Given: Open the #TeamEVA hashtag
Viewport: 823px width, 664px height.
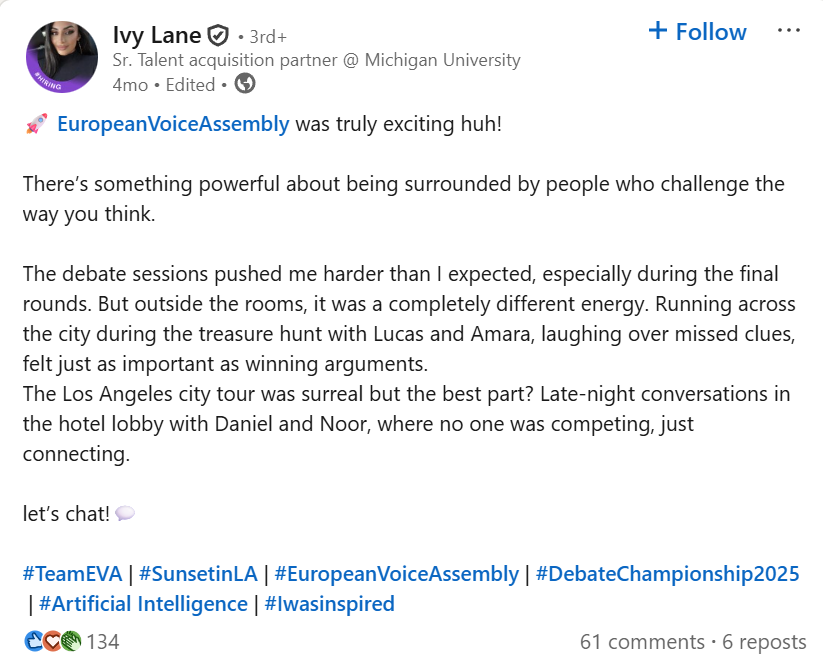Looking at the screenshot, I should pyautogui.click(x=72, y=574).
